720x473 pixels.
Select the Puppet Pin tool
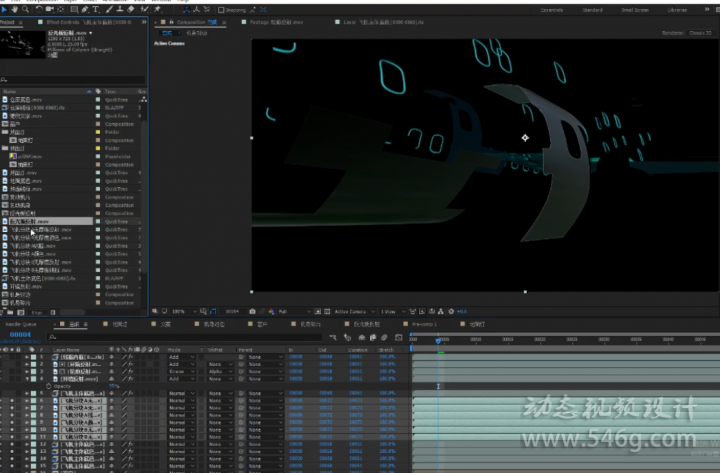point(158,9)
